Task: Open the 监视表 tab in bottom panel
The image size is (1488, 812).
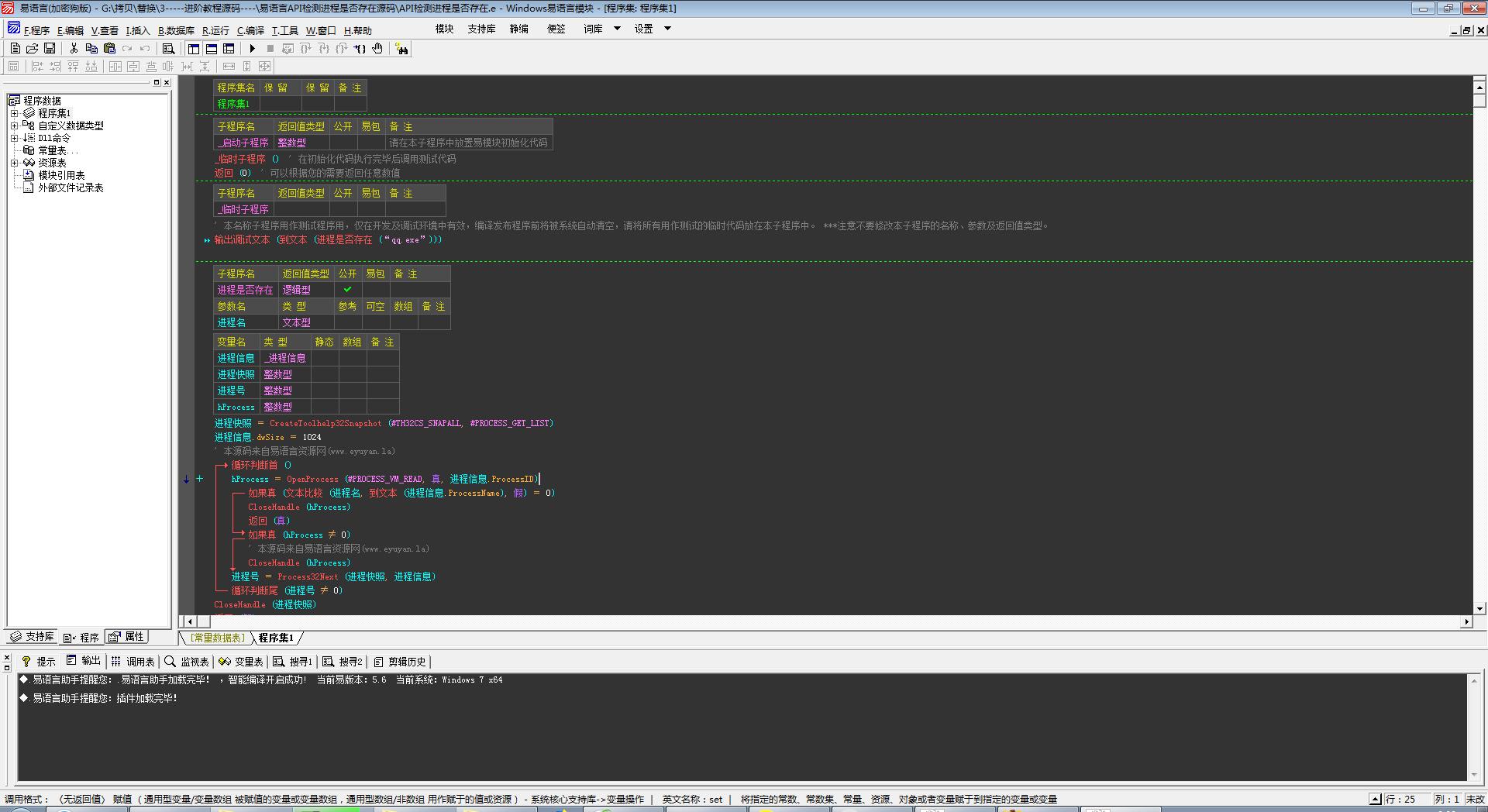Action: click(187, 662)
